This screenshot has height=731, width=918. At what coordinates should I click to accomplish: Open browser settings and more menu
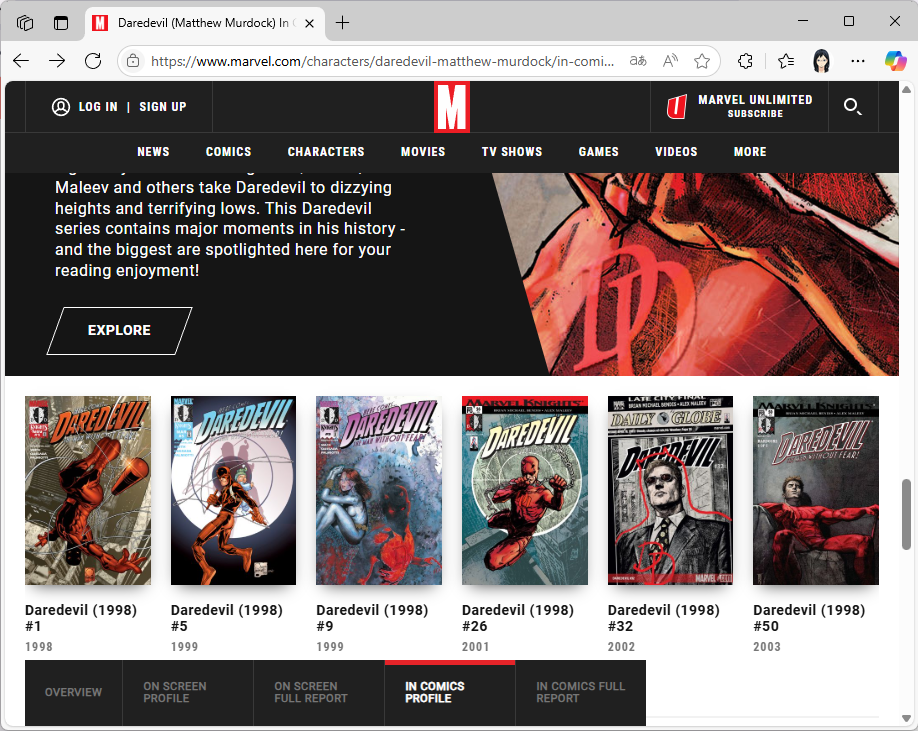858,61
